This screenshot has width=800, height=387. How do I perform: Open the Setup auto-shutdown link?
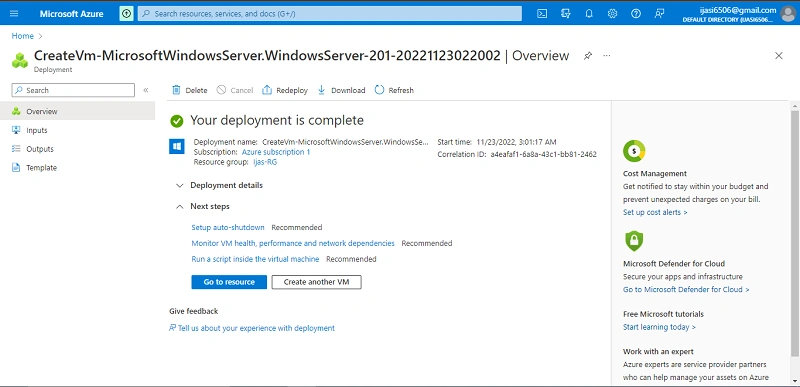[228, 227]
